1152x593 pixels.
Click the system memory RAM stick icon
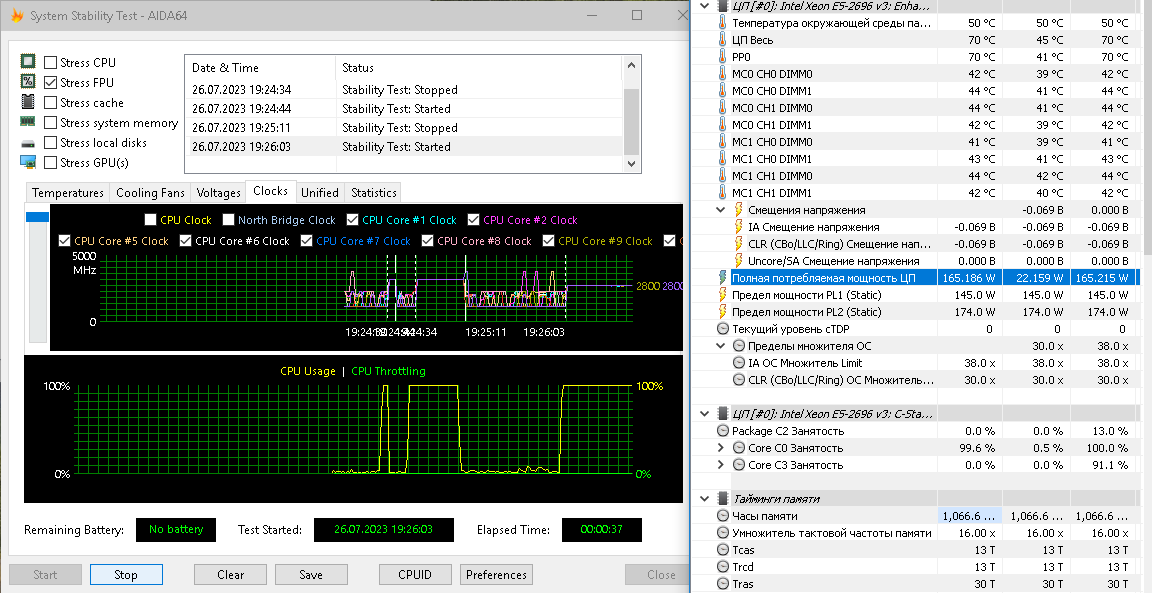28,123
